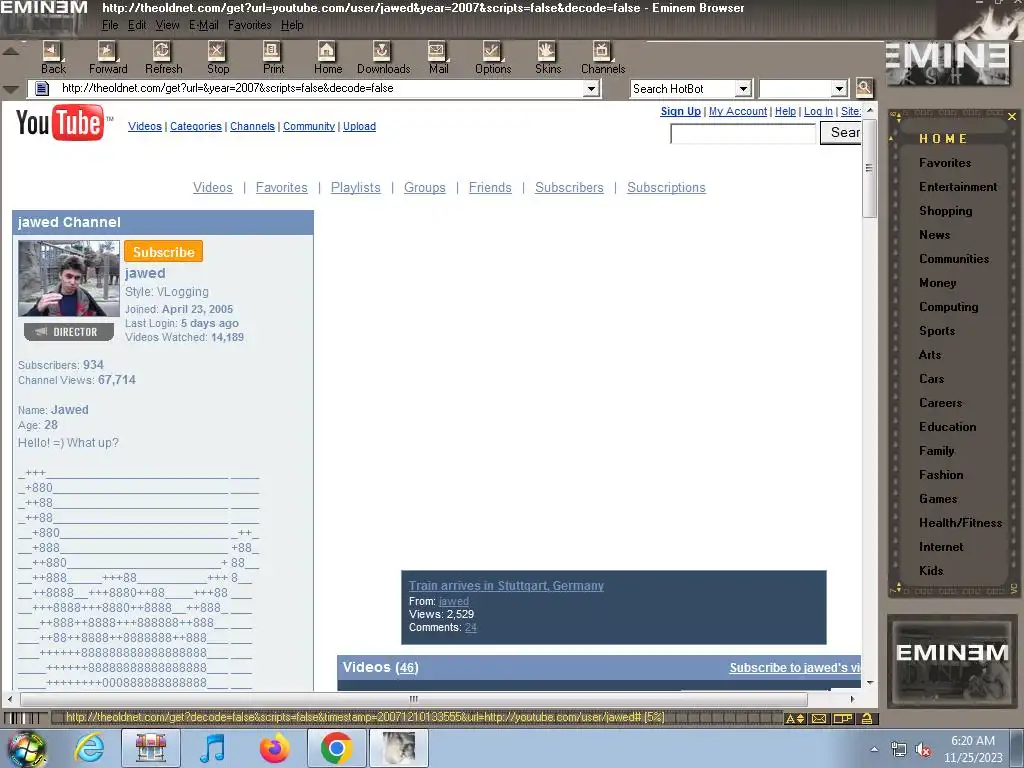Viewport: 1024px width, 768px height.
Task: Open the 24 comments link
Action: pyautogui.click(x=471, y=628)
